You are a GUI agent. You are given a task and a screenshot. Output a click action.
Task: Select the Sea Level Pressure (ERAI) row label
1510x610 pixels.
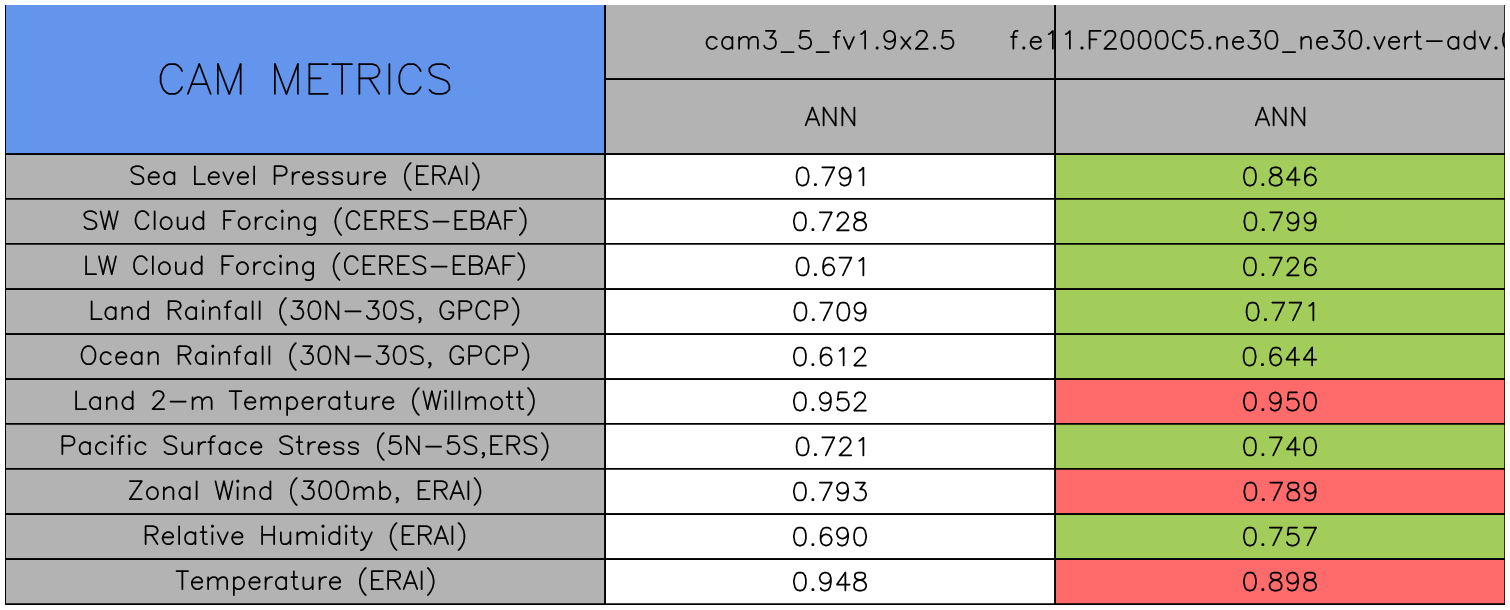[305, 177]
